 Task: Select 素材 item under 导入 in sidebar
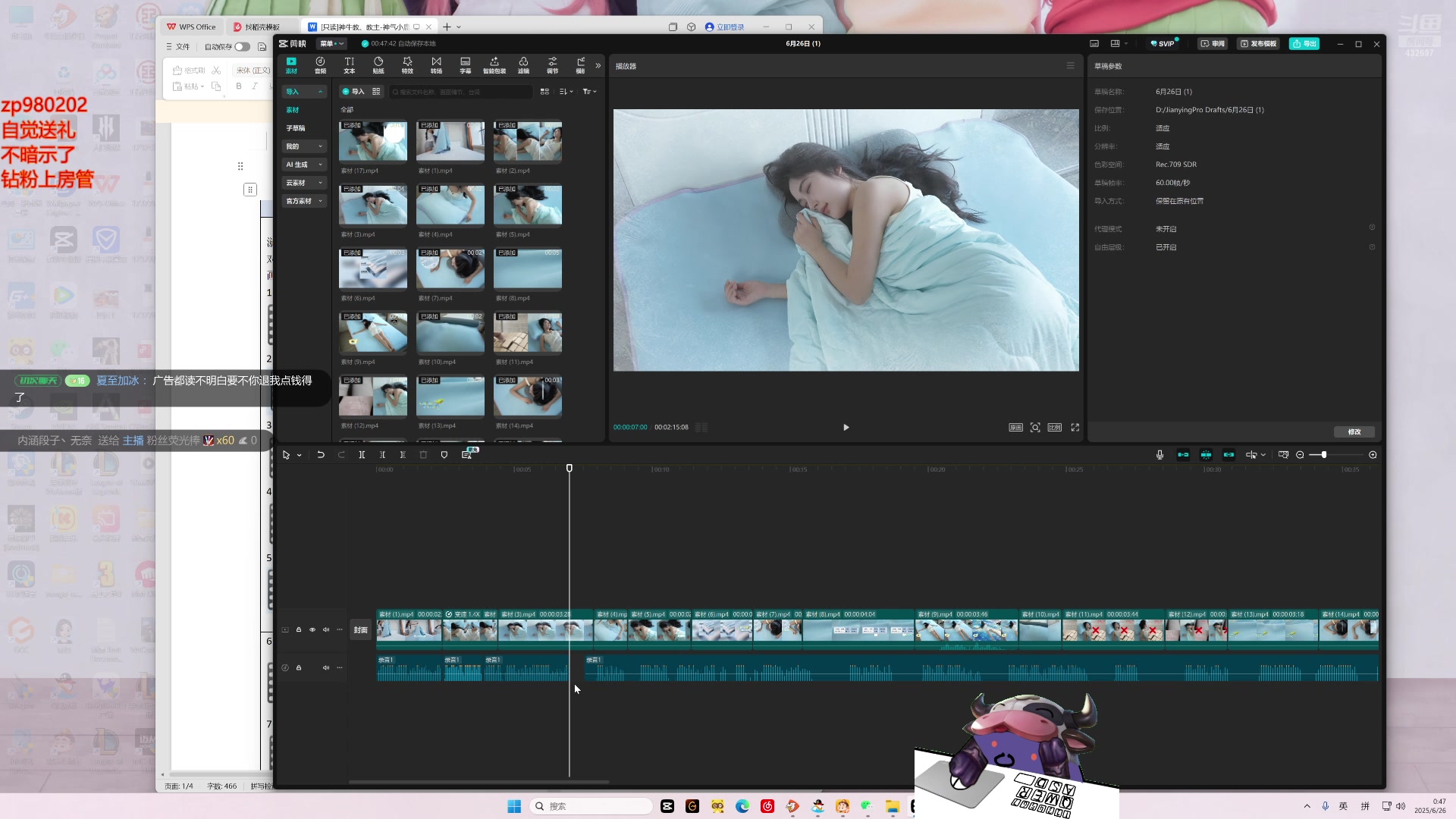[293, 110]
